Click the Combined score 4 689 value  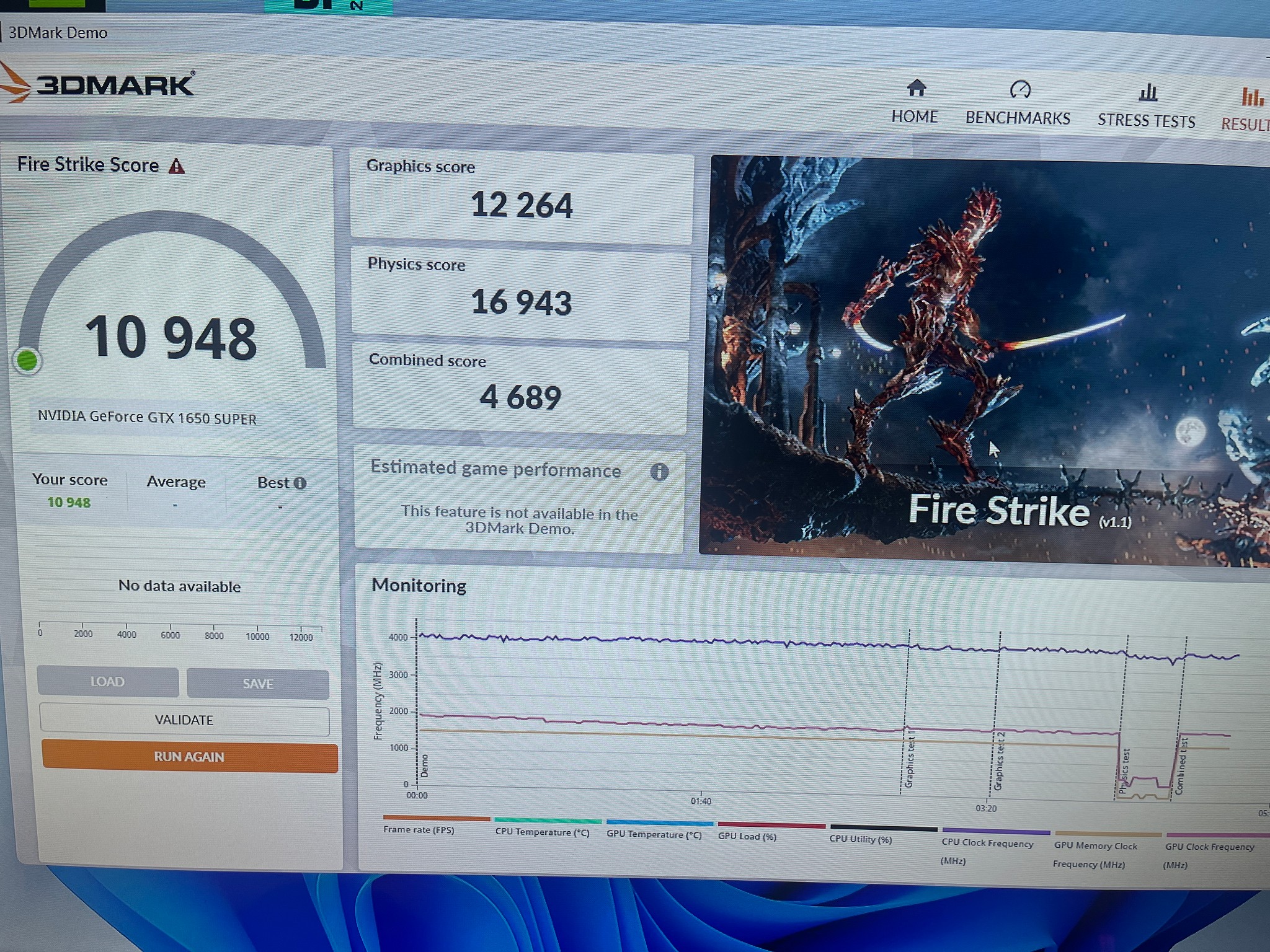(521, 397)
